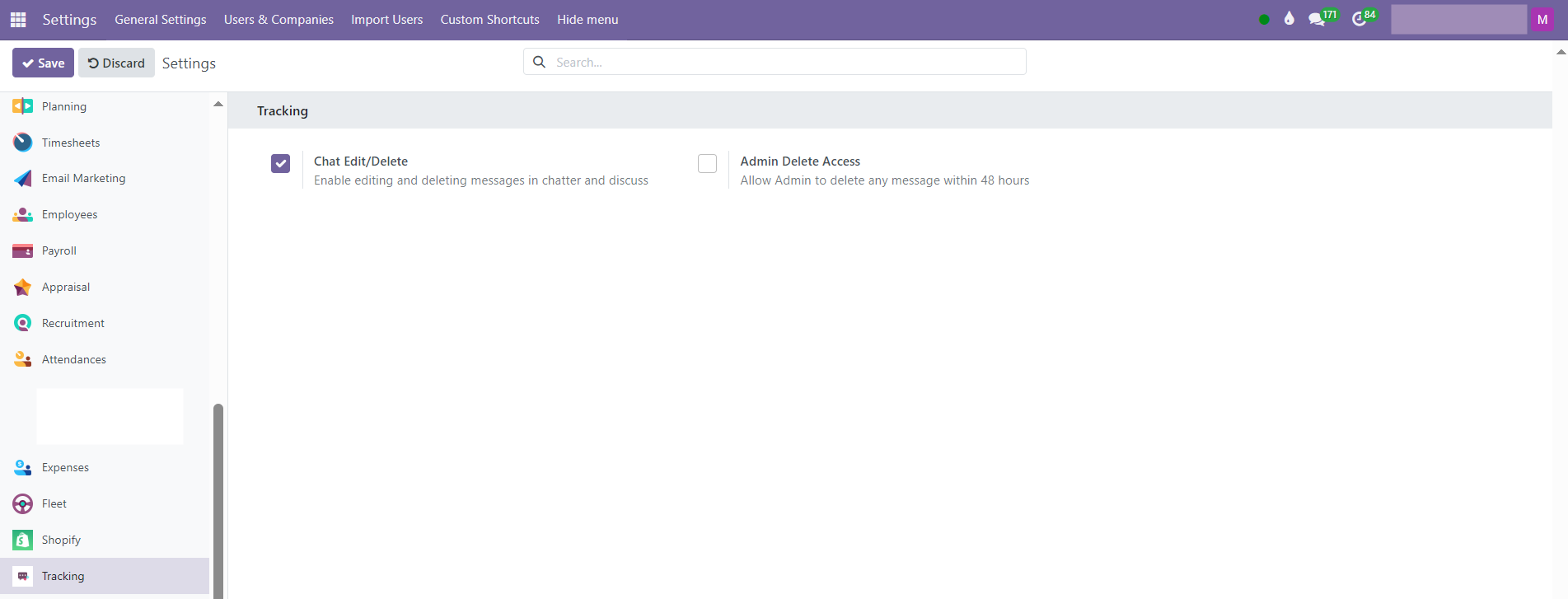1568x599 pixels.
Task: Click the Recruitment magnifier icon
Action: [23, 323]
